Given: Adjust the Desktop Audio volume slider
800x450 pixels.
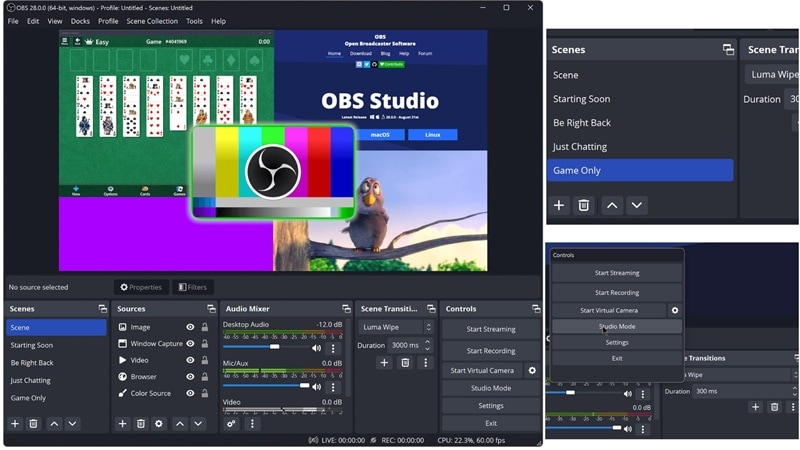Looking at the screenshot, I should click(265, 347).
